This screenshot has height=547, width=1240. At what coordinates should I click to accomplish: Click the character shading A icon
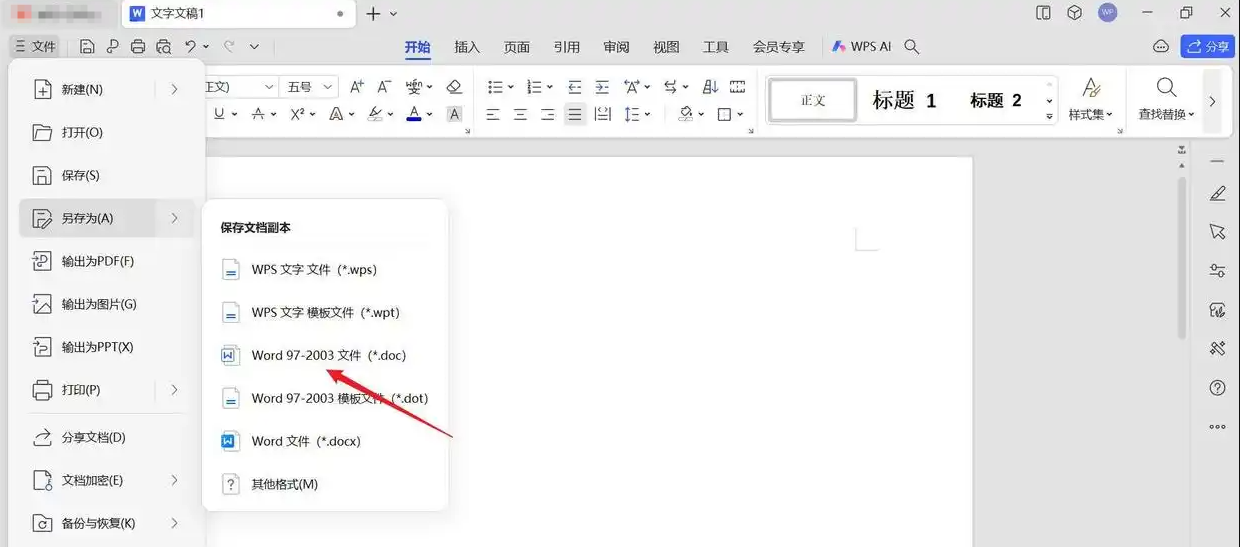[x=454, y=114]
